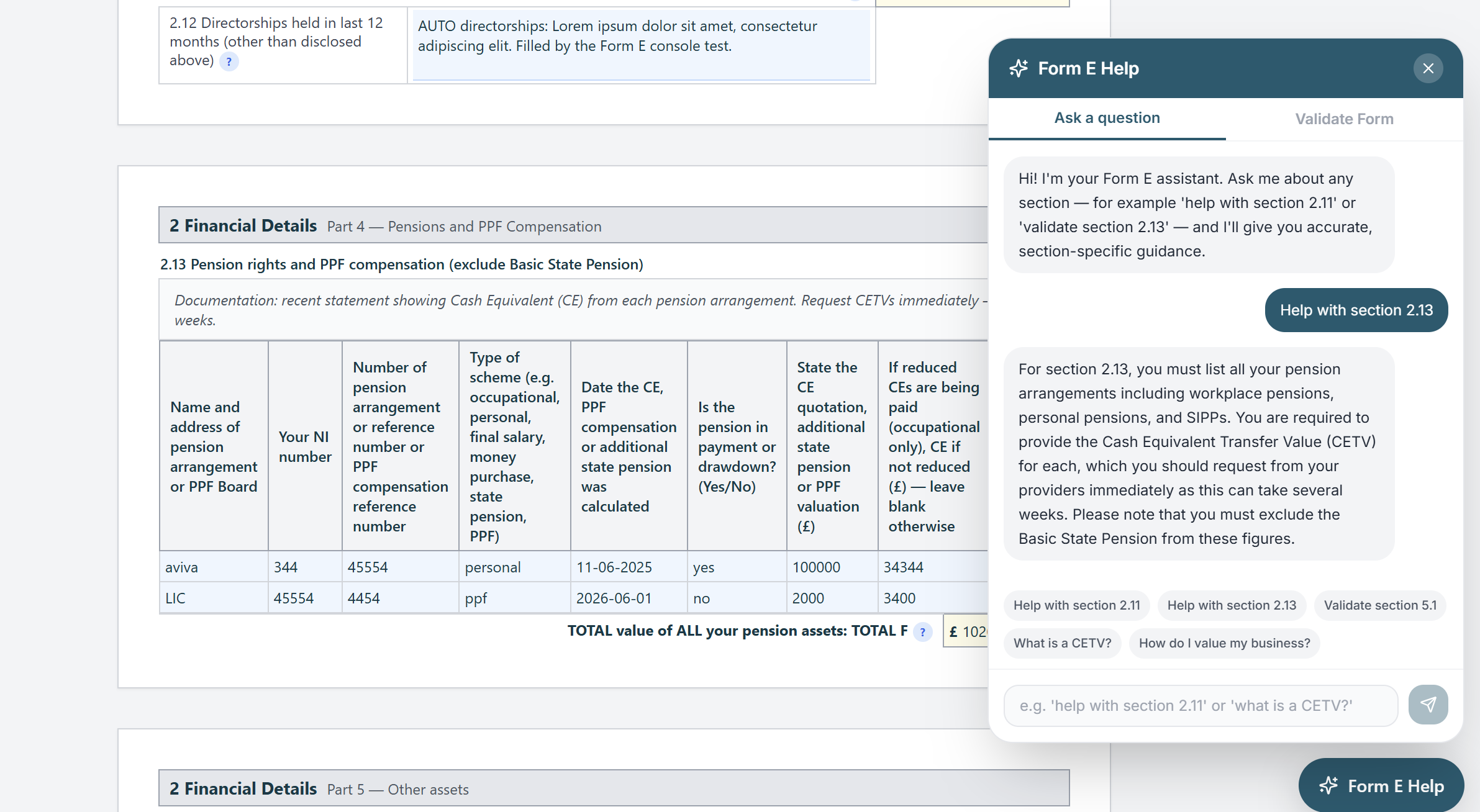Viewport: 1480px width, 812px height.
Task: Click help icon next to TOTAL F
Action: (x=922, y=632)
